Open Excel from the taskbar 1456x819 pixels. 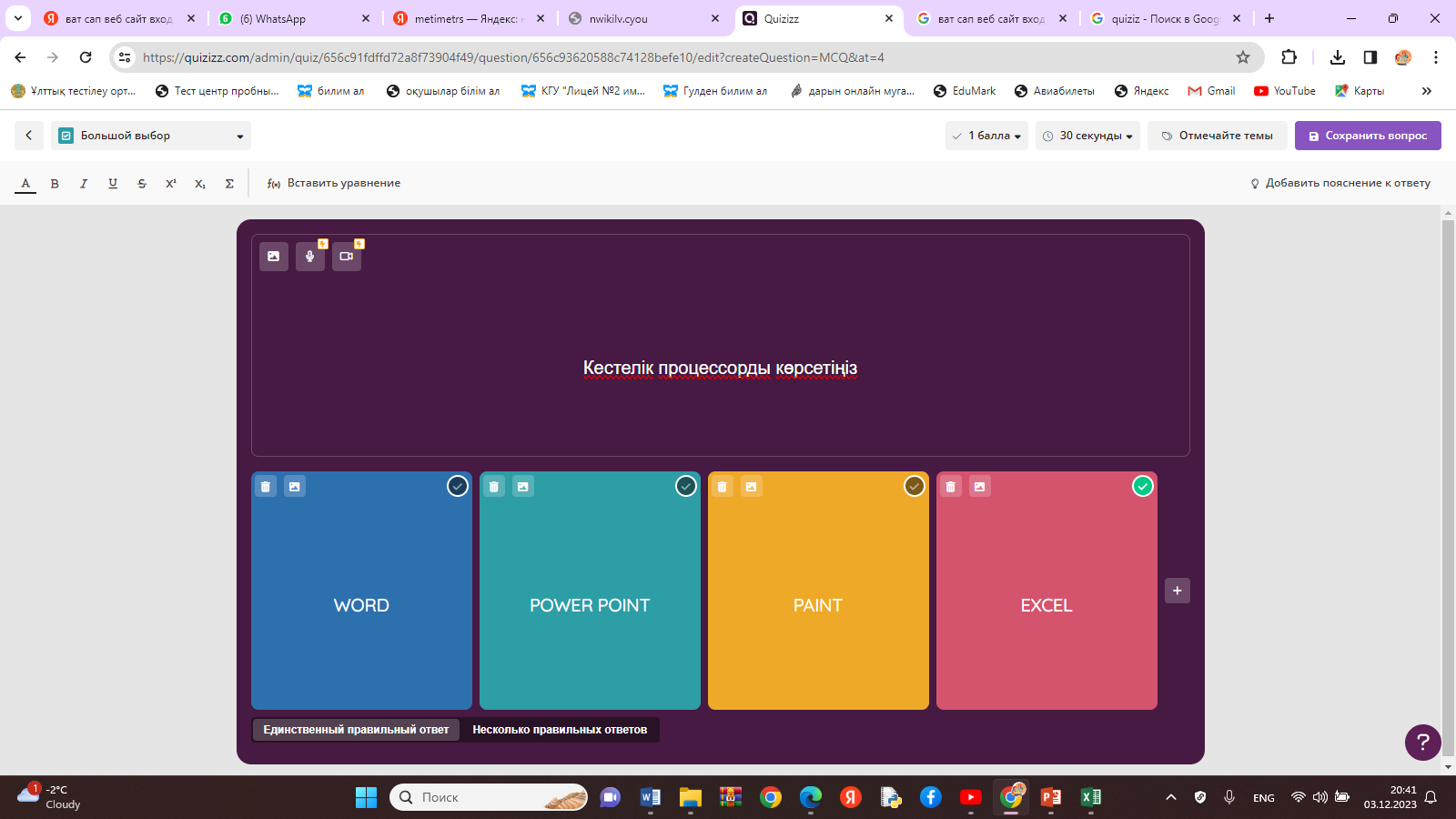[1090, 797]
